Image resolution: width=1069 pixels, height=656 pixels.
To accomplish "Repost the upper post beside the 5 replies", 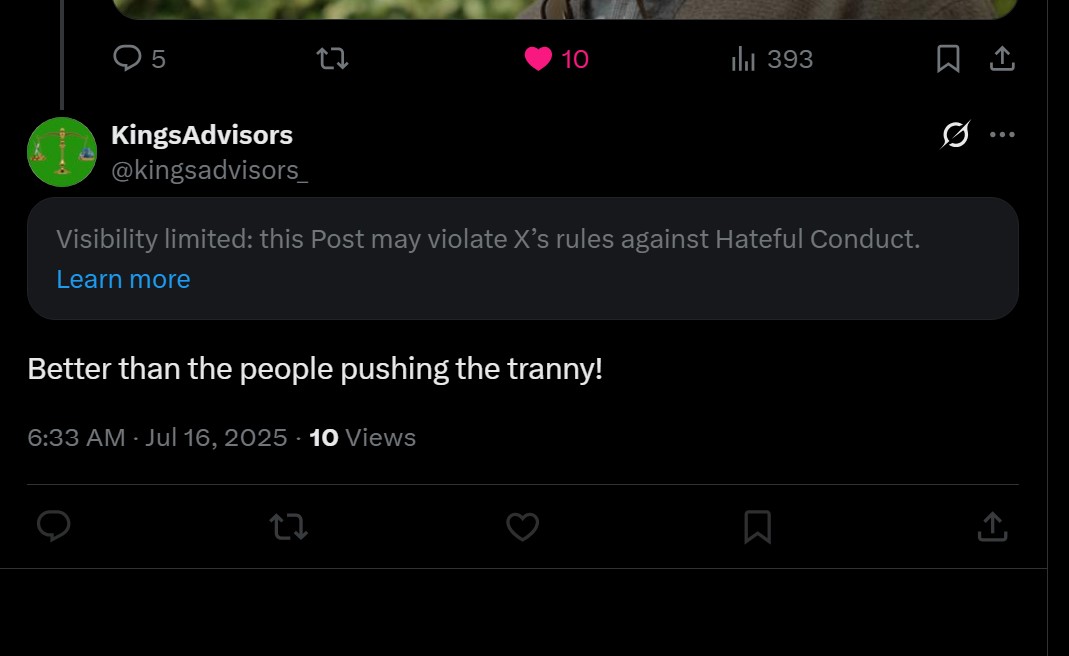I will [x=333, y=59].
